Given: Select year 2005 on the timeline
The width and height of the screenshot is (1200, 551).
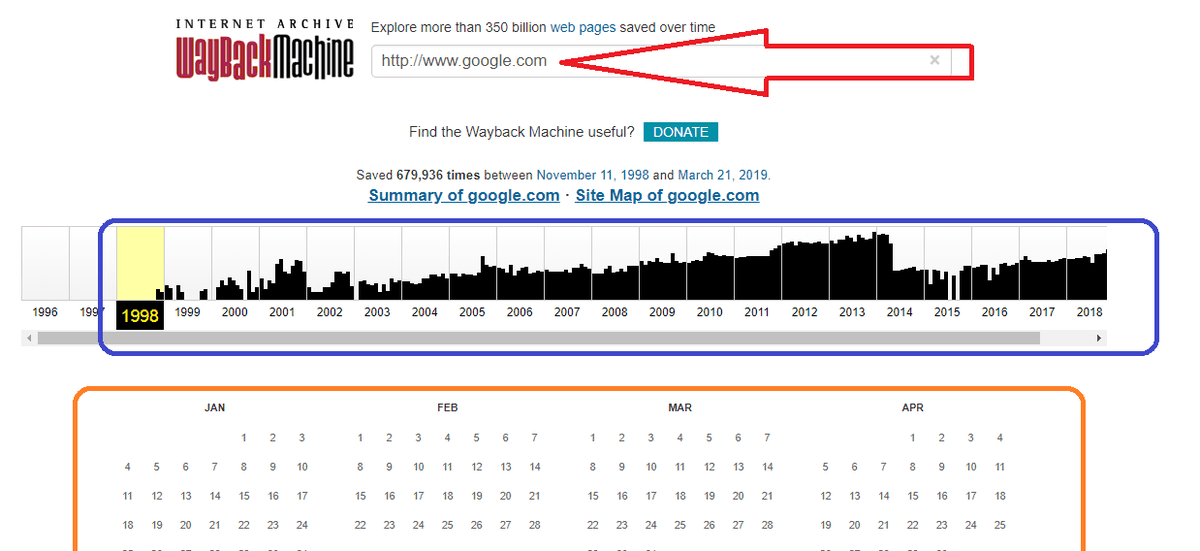Looking at the screenshot, I should [x=472, y=312].
